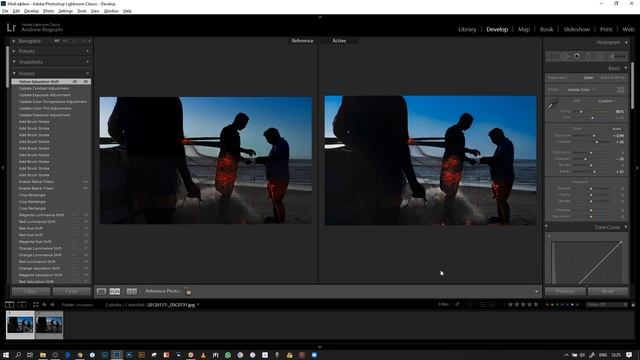This screenshot has height=360, width=640.
Task: Open the Slideshow module
Action: 576,29
